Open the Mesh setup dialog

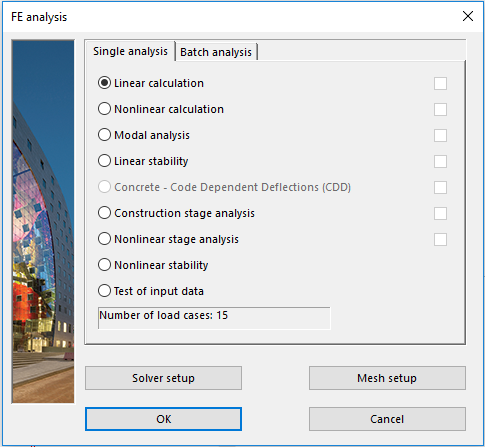point(387,378)
